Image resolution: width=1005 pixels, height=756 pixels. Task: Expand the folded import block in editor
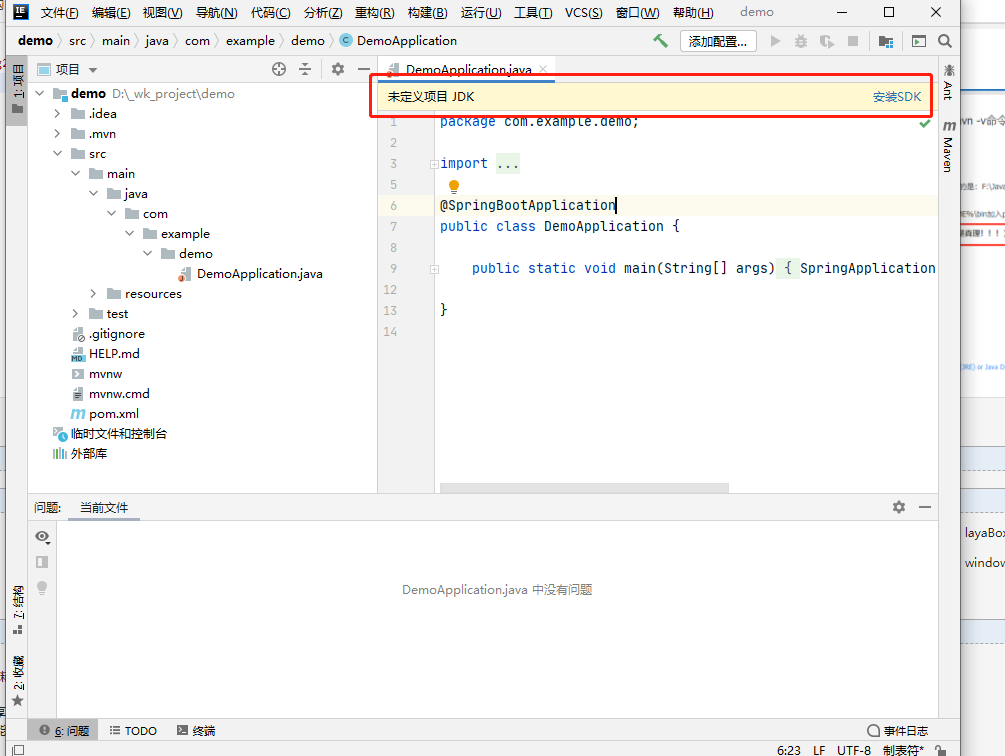point(434,164)
